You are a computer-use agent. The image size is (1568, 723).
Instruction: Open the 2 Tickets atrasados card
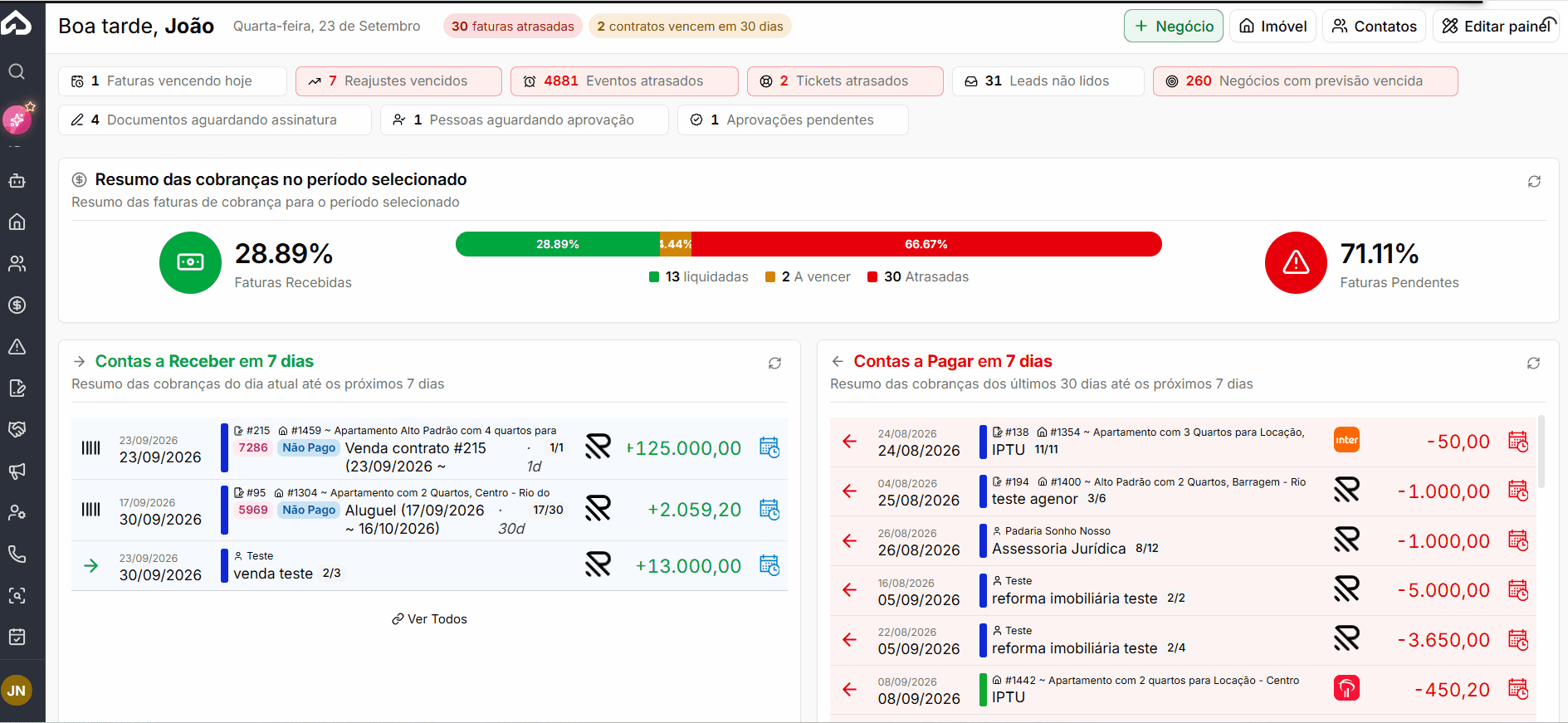[845, 81]
